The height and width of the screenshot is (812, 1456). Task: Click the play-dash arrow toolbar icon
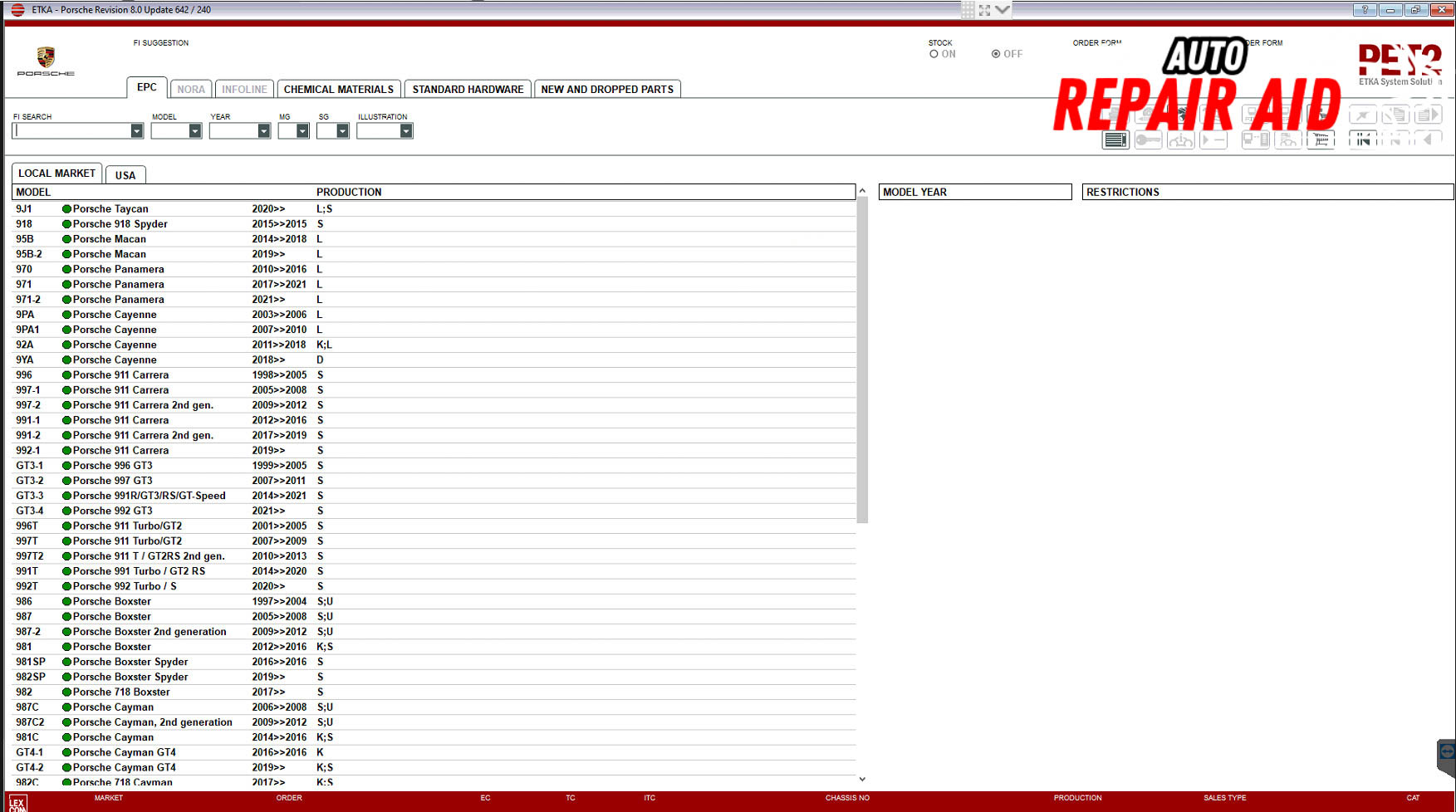(x=1213, y=140)
